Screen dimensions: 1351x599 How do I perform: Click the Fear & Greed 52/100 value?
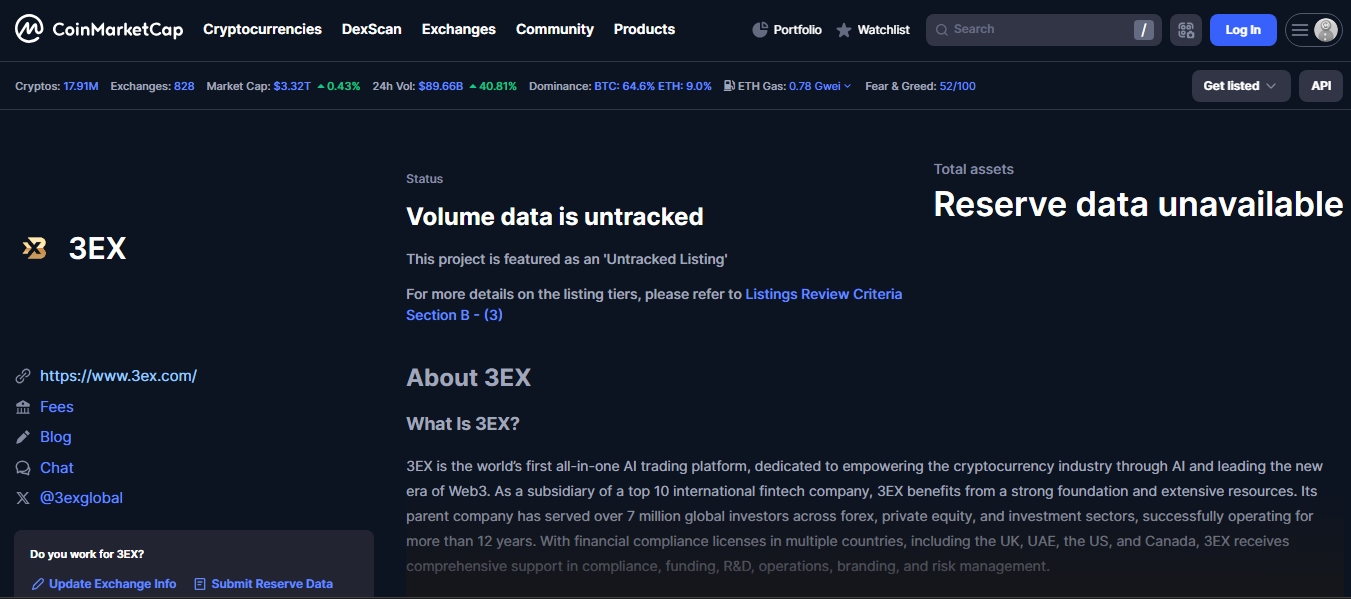click(x=957, y=86)
